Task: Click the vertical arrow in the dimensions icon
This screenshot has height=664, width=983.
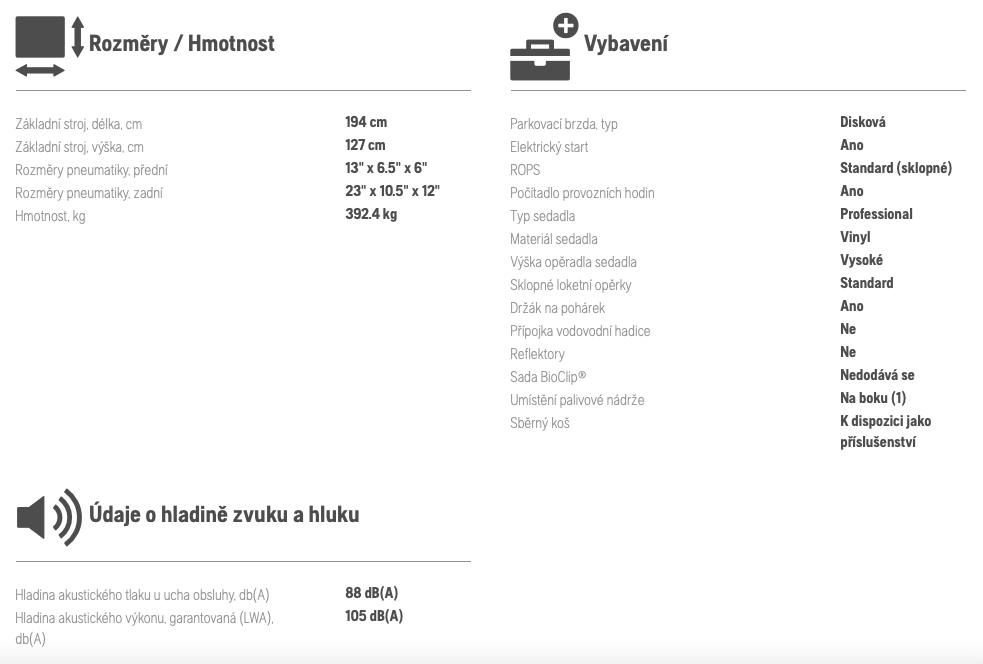Action: (x=78, y=37)
